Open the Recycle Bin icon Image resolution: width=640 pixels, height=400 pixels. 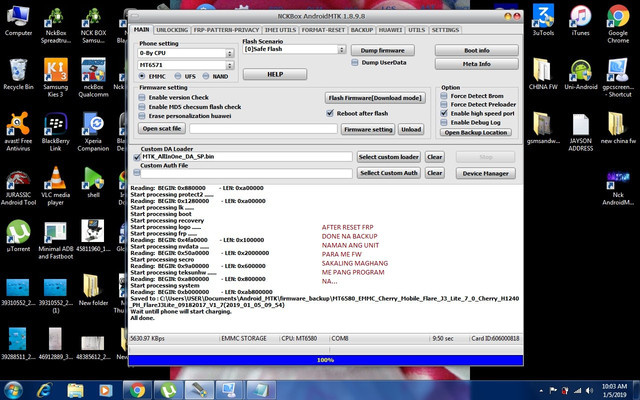click(x=18, y=74)
